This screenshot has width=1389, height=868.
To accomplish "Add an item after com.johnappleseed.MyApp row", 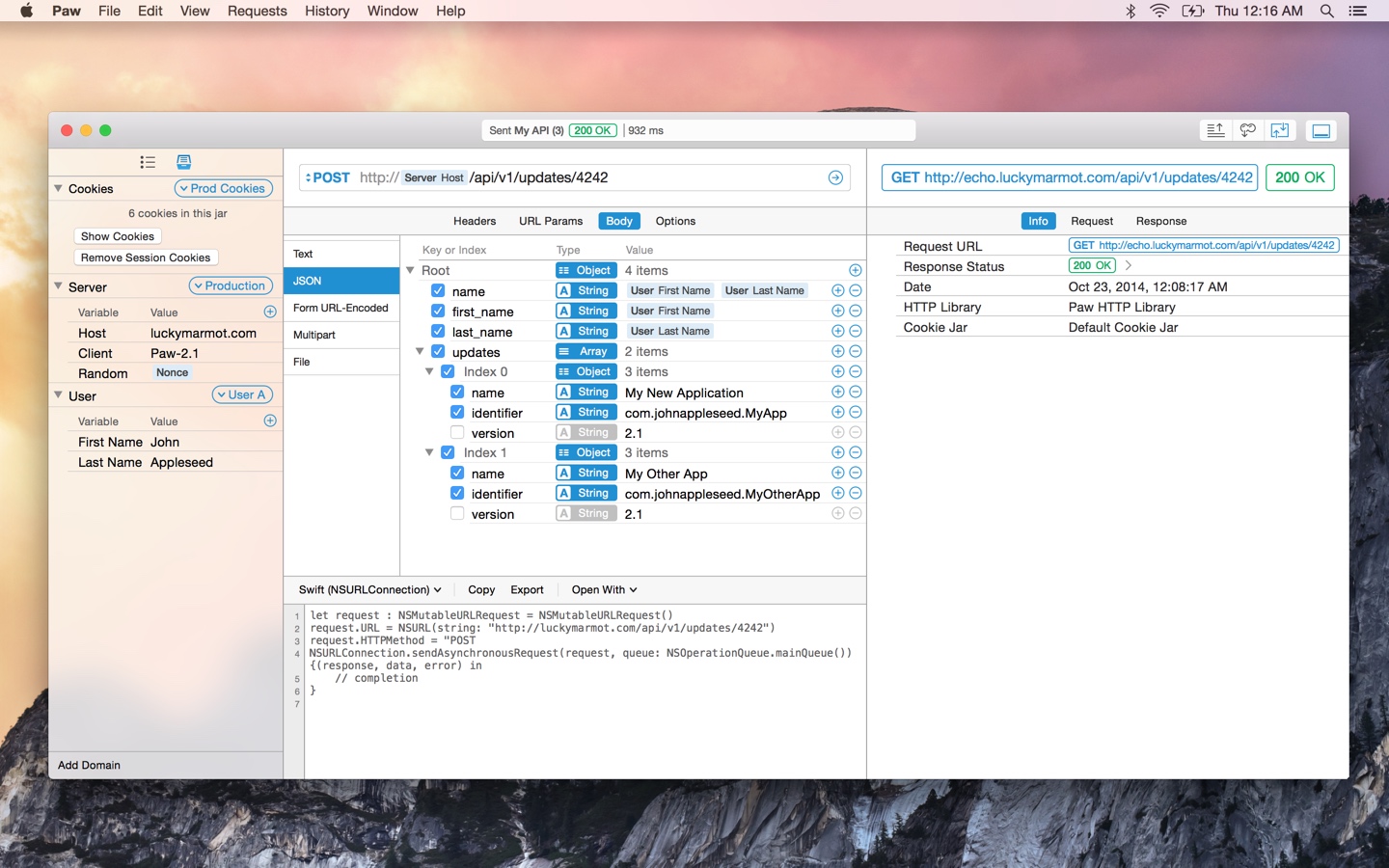I will 837,412.
